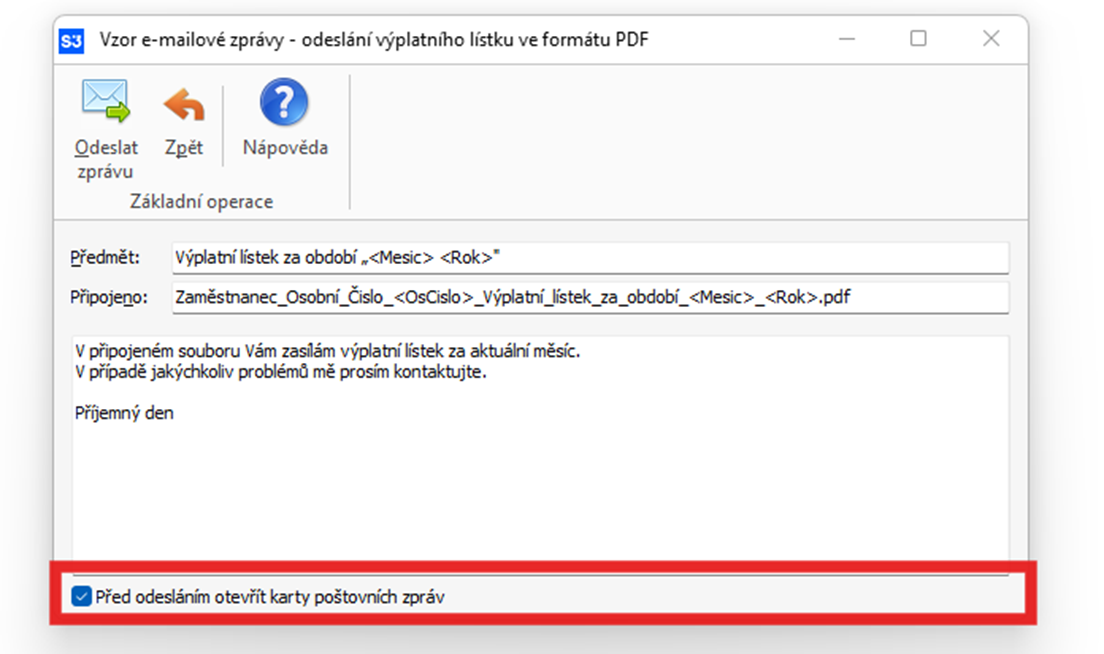Click the 'Základní operace' group caption
The width and height of the screenshot is (1104, 654).
(201, 202)
